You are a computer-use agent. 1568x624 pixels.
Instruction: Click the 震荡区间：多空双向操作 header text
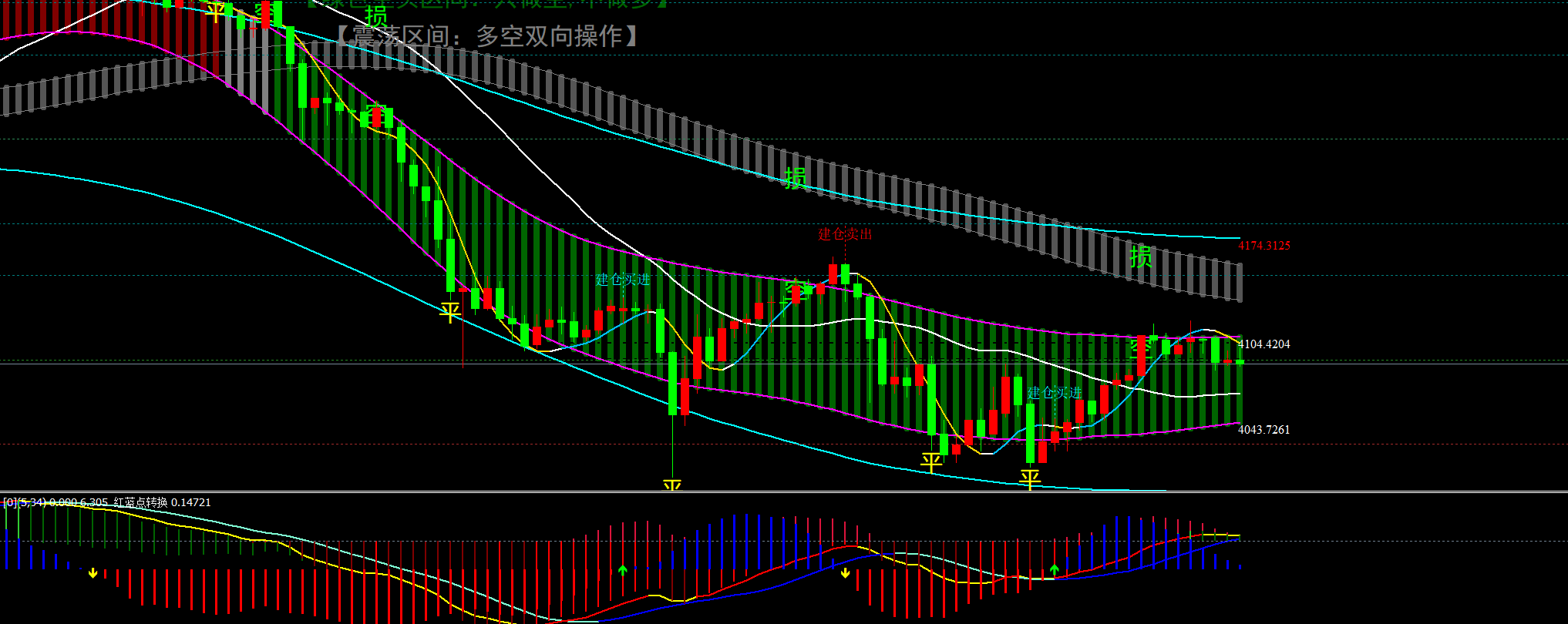[x=487, y=36]
